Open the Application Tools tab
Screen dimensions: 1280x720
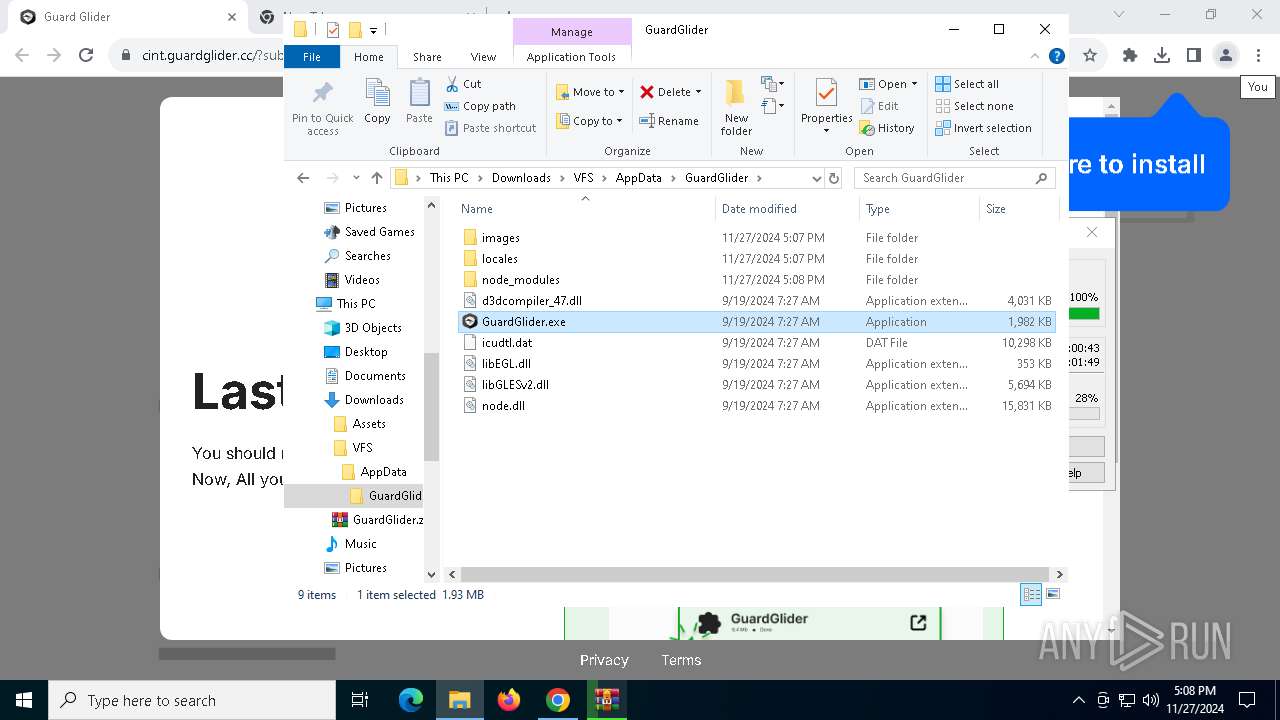pyautogui.click(x=571, y=57)
